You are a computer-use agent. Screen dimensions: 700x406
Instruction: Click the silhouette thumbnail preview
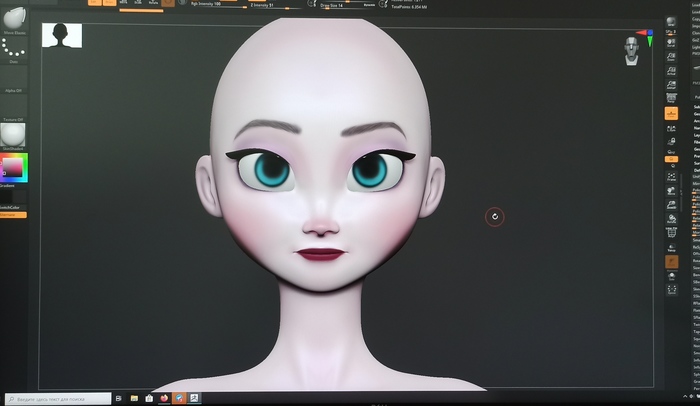click(62, 35)
